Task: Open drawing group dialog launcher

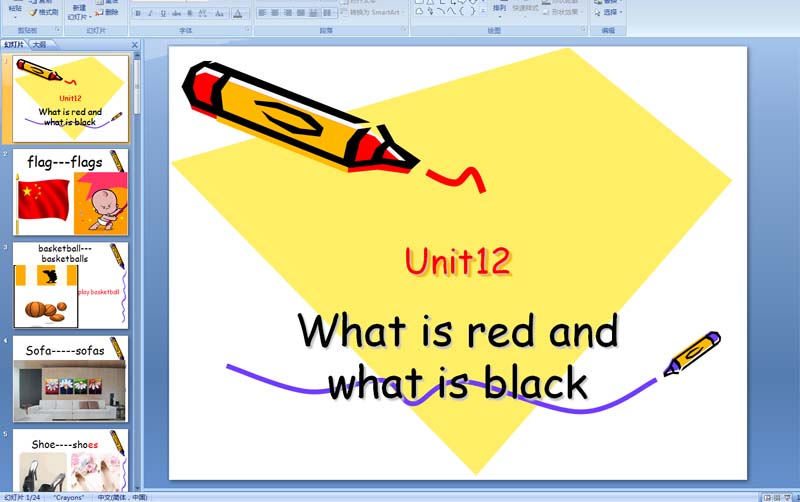Action: coord(583,30)
